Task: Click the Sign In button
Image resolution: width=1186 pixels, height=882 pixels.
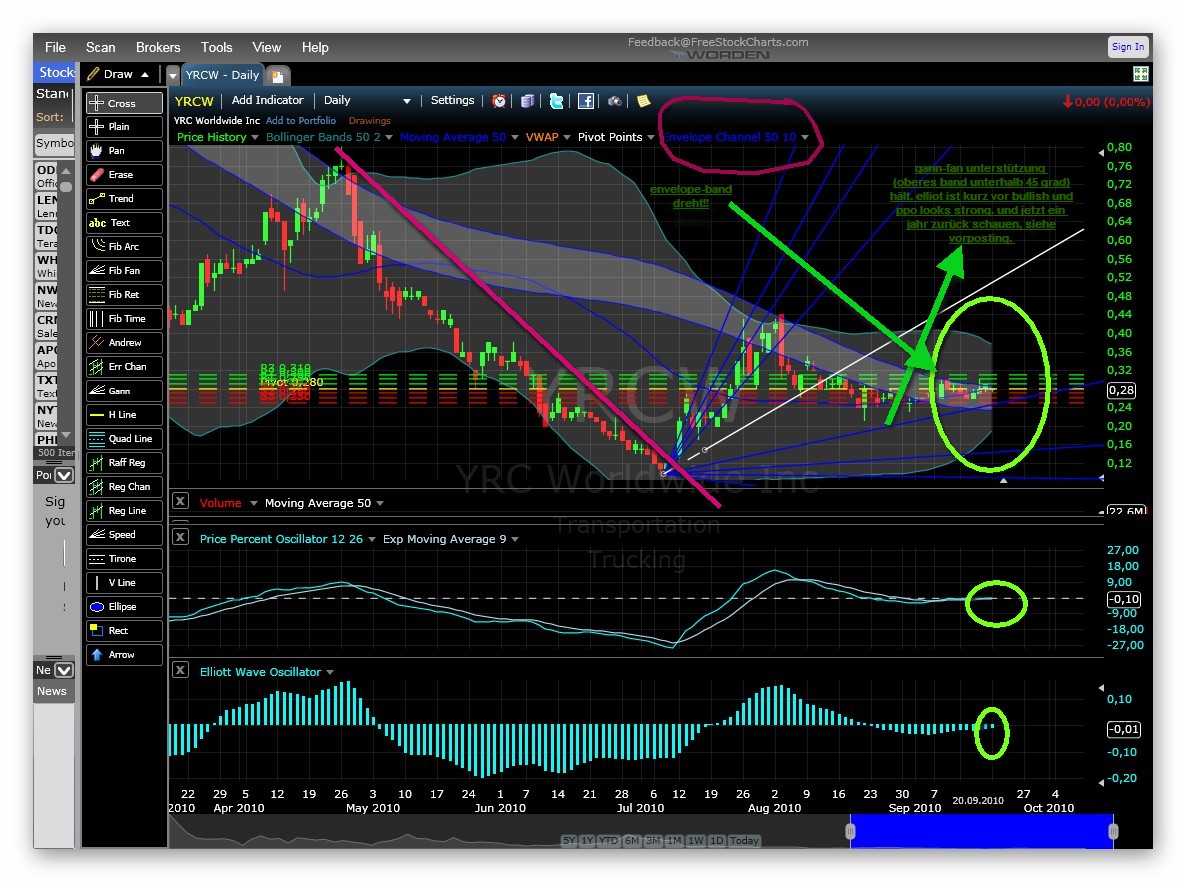Action: tap(1128, 46)
